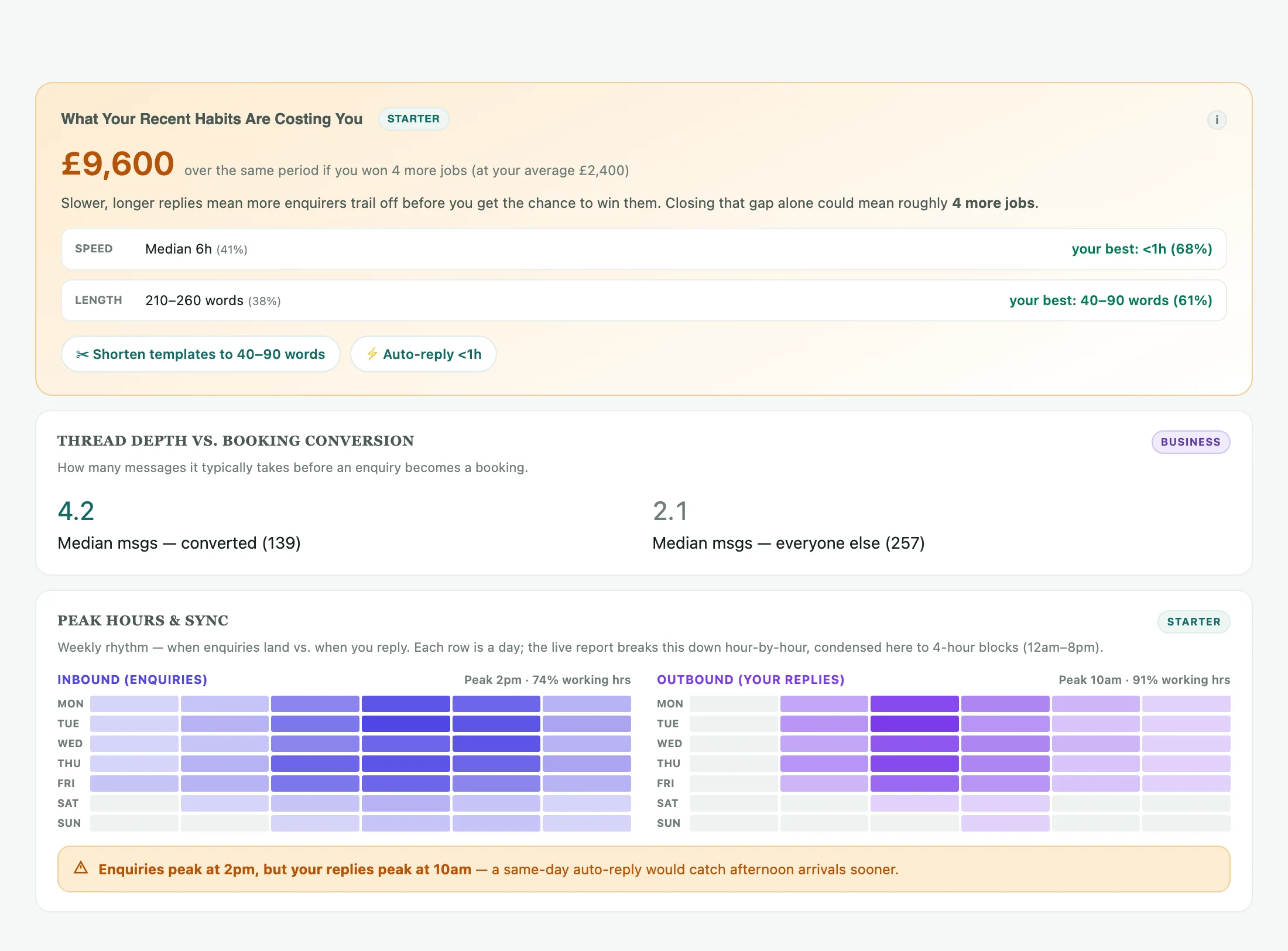The height and width of the screenshot is (951, 1288).
Task: Click the OUTBOUND (YOUR REPLIES) heading
Action: (x=751, y=680)
